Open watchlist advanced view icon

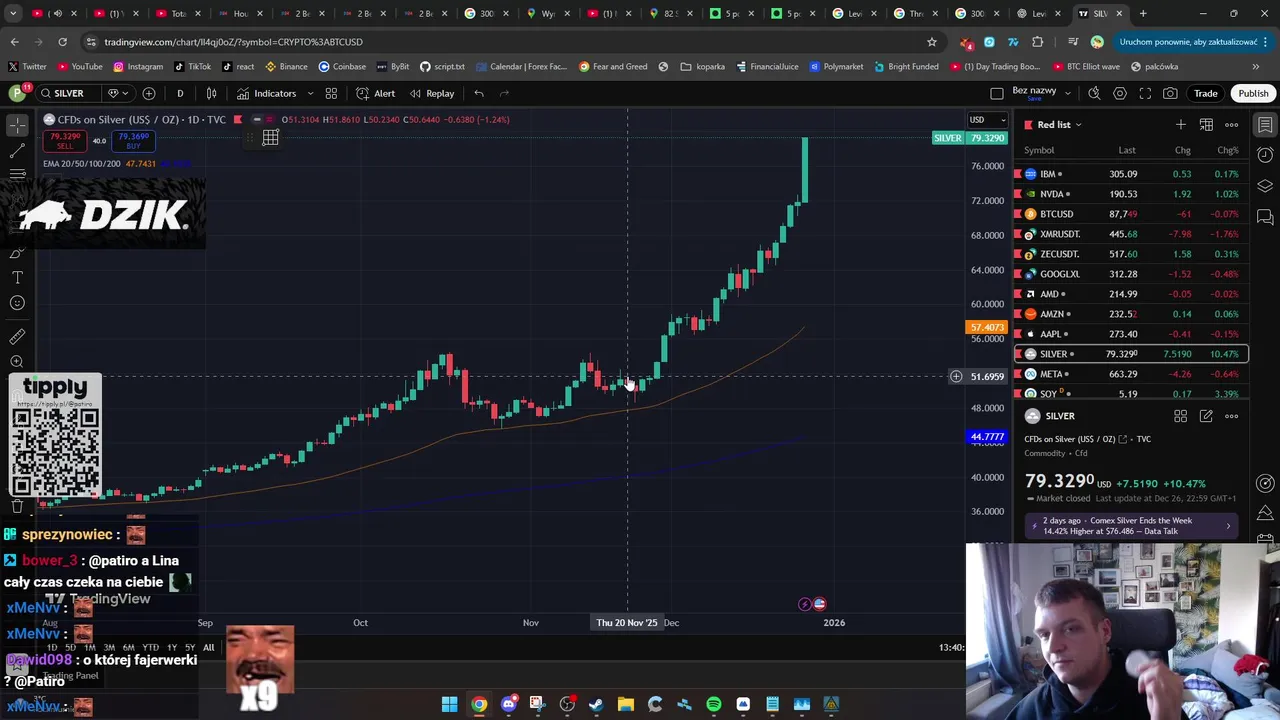coord(1206,124)
